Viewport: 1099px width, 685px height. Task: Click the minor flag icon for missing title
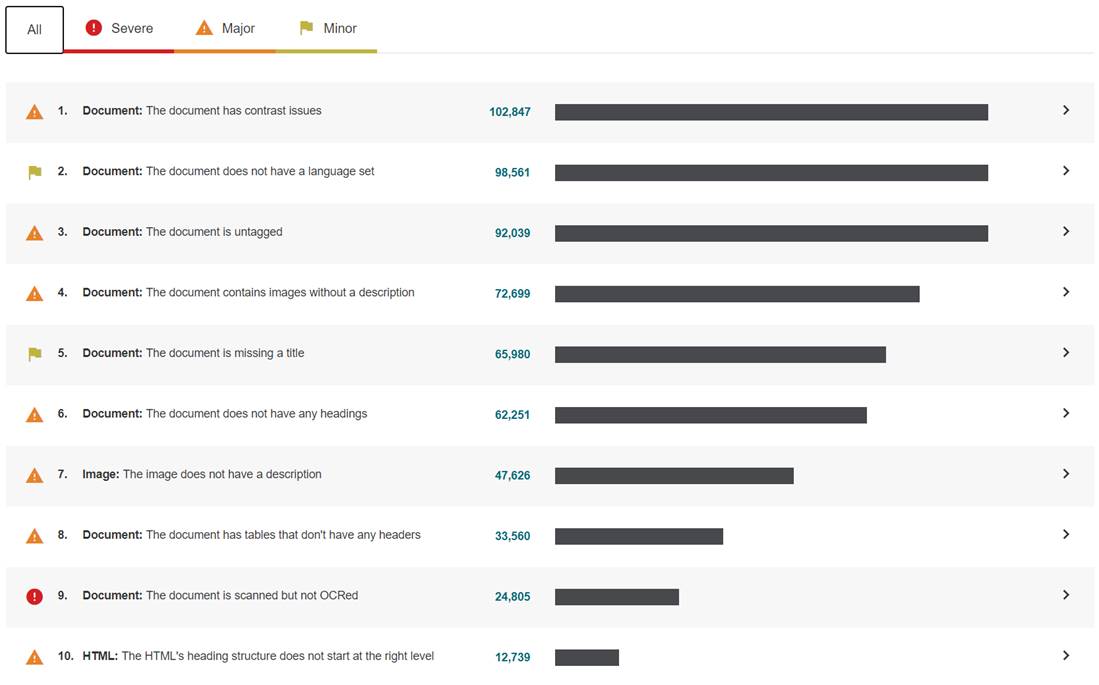tap(34, 354)
